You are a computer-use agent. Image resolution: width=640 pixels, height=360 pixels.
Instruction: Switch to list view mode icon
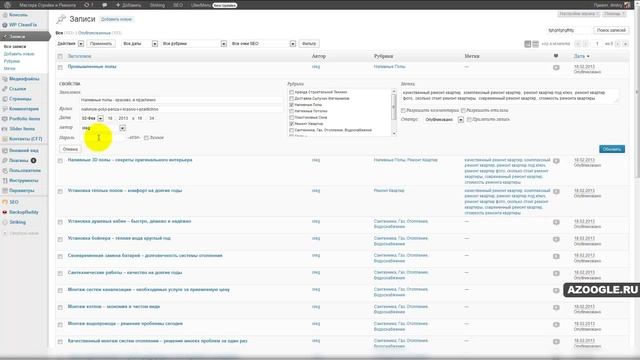point(527,44)
